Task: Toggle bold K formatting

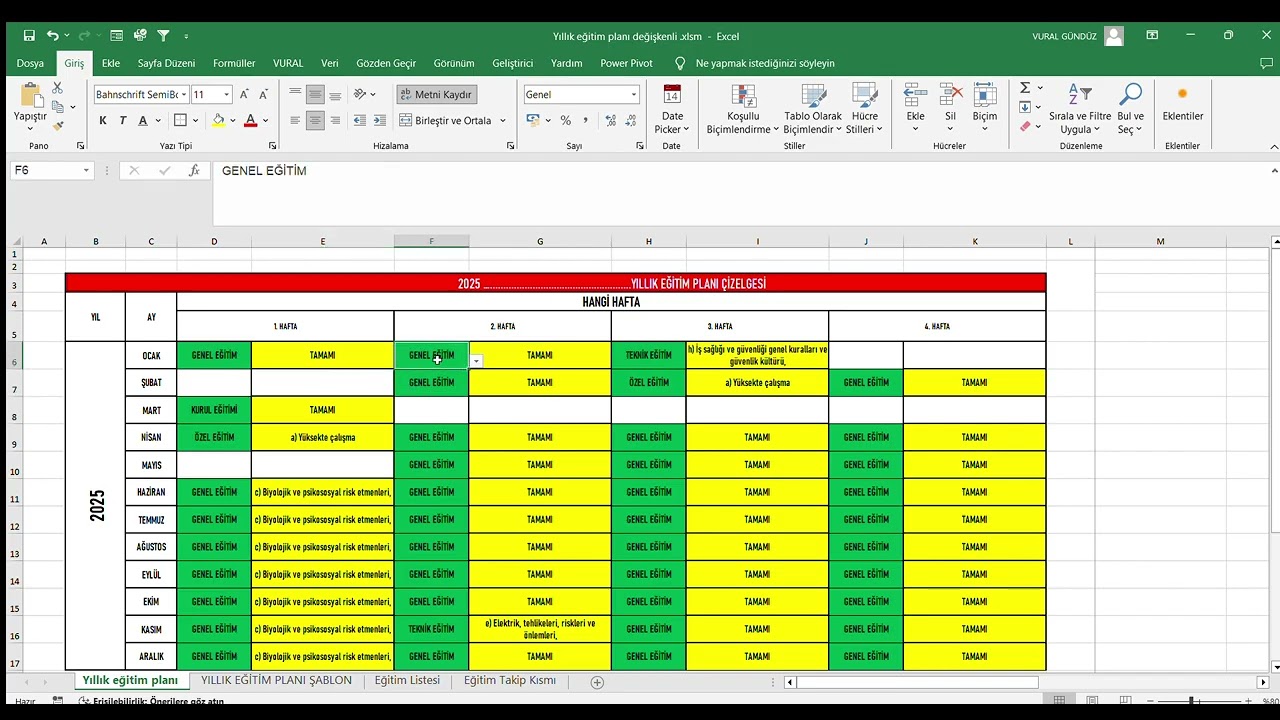Action: click(x=103, y=120)
